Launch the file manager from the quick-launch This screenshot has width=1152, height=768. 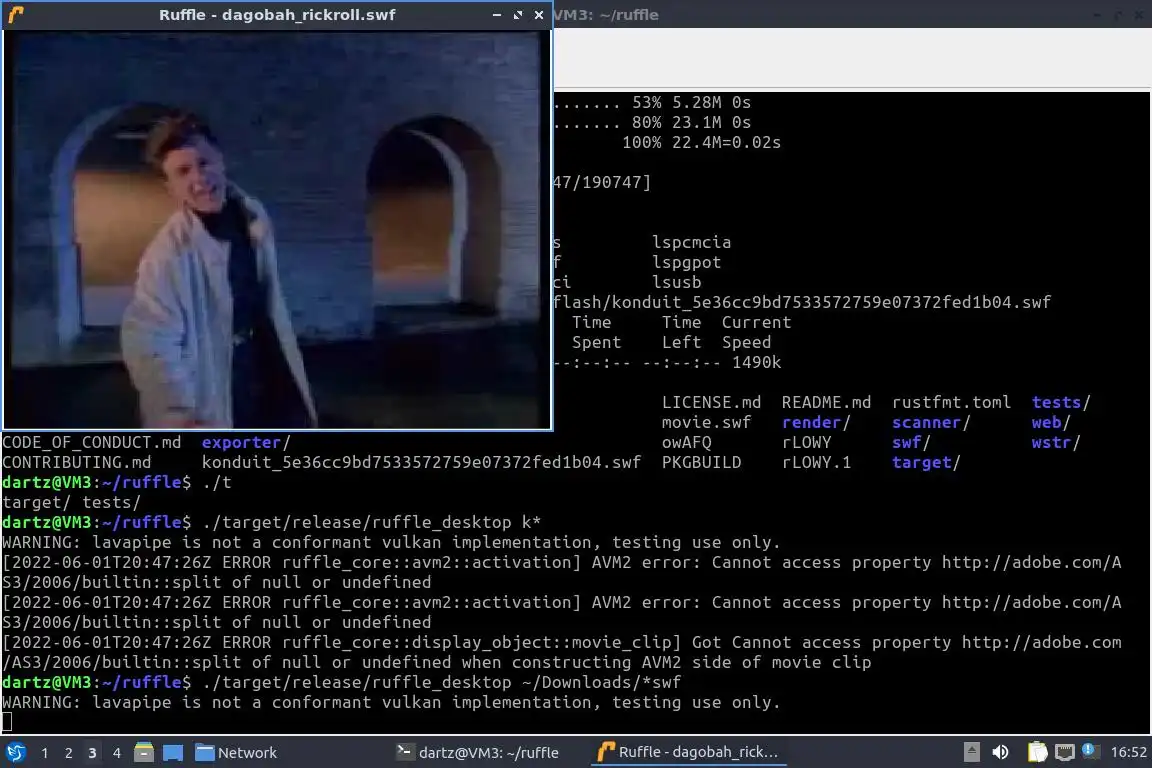click(144, 752)
